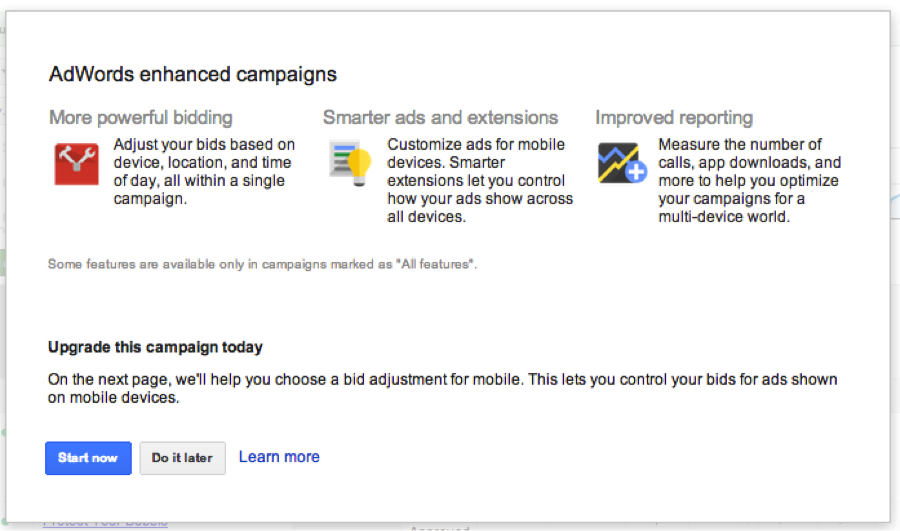Image resolution: width=900 pixels, height=531 pixels.
Task: Click the AdWords enhanced campaigns title
Action: point(193,75)
